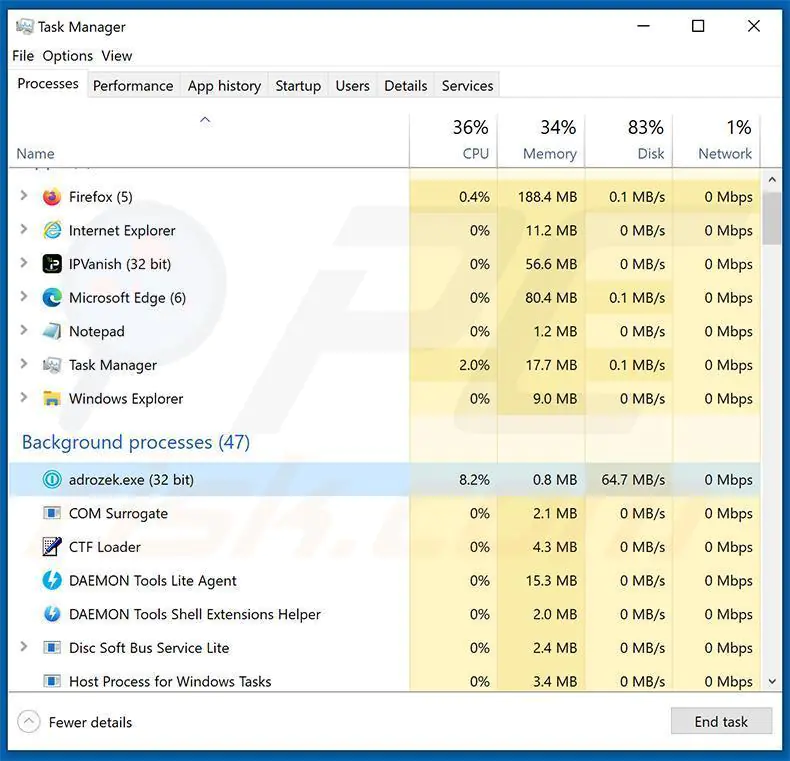Switch to the Performance tab
The width and height of the screenshot is (790, 761).
(x=133, y=86)
